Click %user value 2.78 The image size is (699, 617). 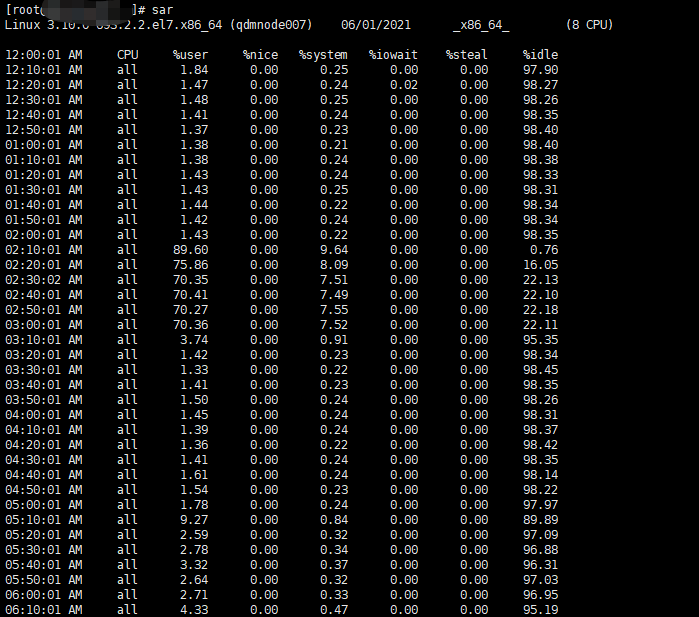click(x=194, y=550)
